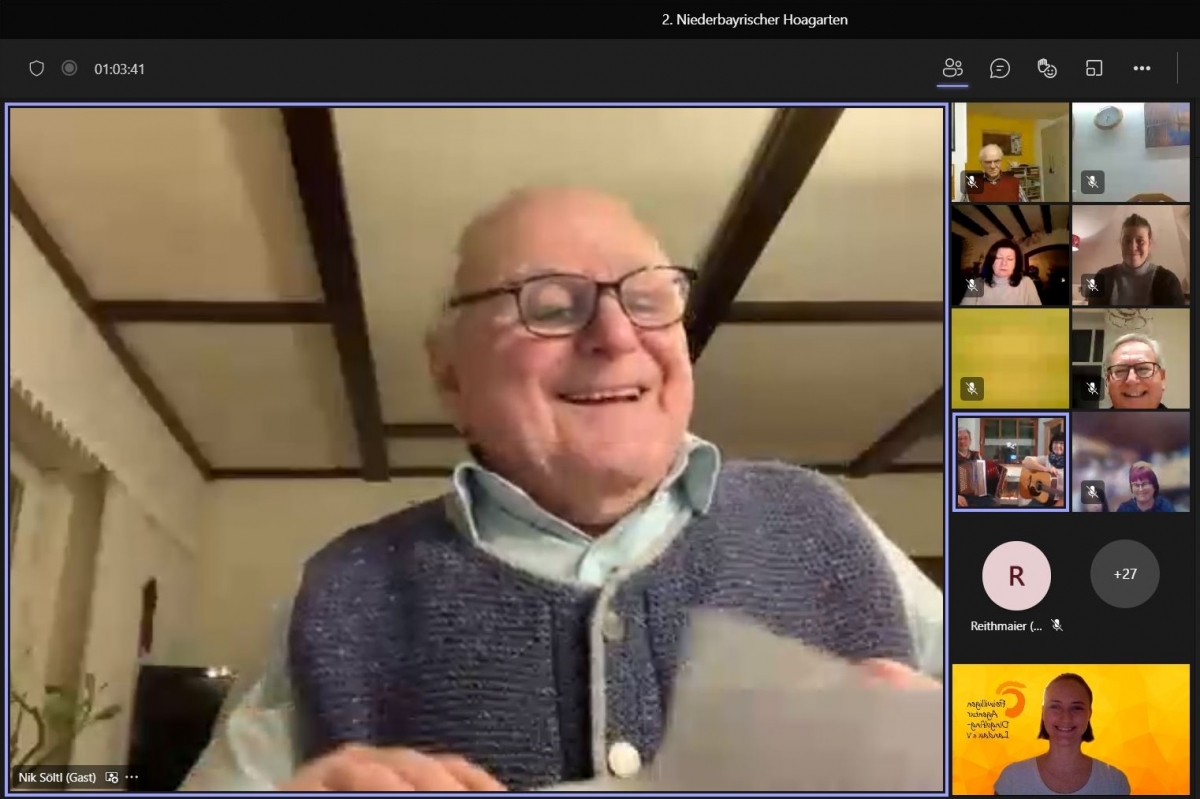This screenshot has width=1200, height=799.
Task: Click the shield security icon
Action: tap(37, 68)
